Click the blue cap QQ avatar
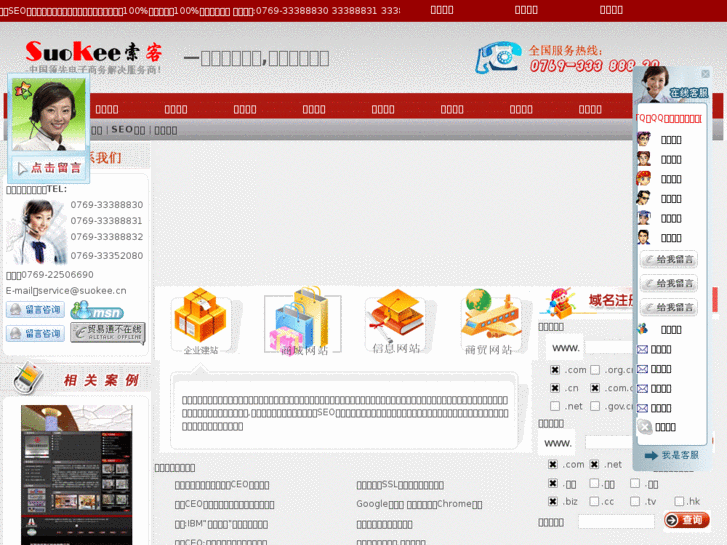The height and width of the screenshot is (545, 727). (x=644, y=218)
